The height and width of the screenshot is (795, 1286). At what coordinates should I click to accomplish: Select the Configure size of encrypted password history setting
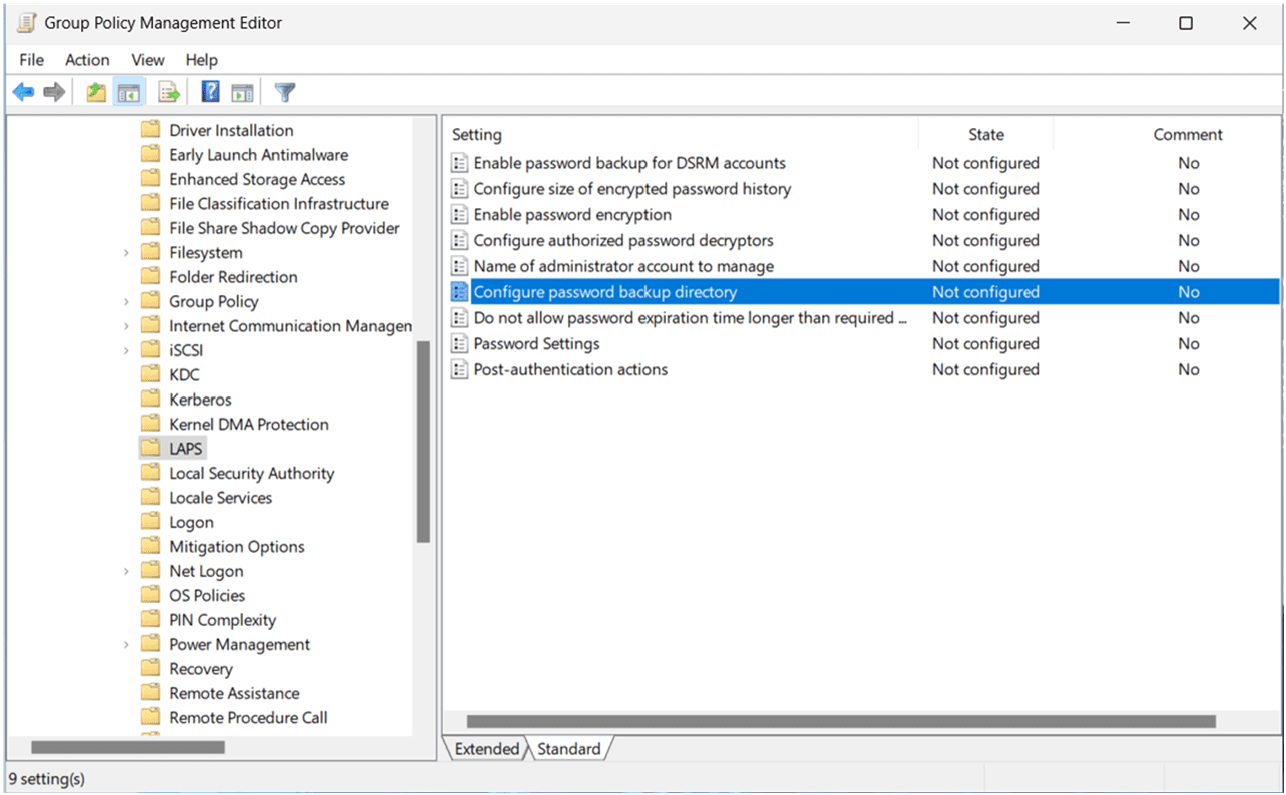click(632, 188)
